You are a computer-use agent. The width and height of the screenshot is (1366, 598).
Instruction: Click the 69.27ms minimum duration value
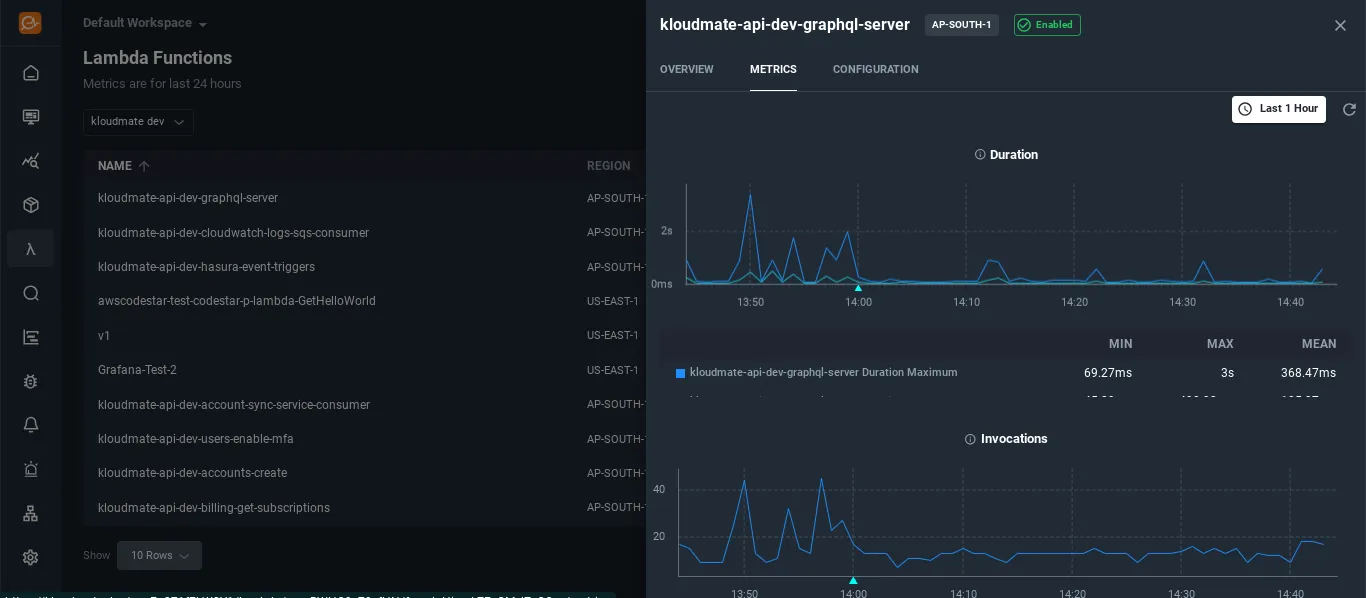1108,373
